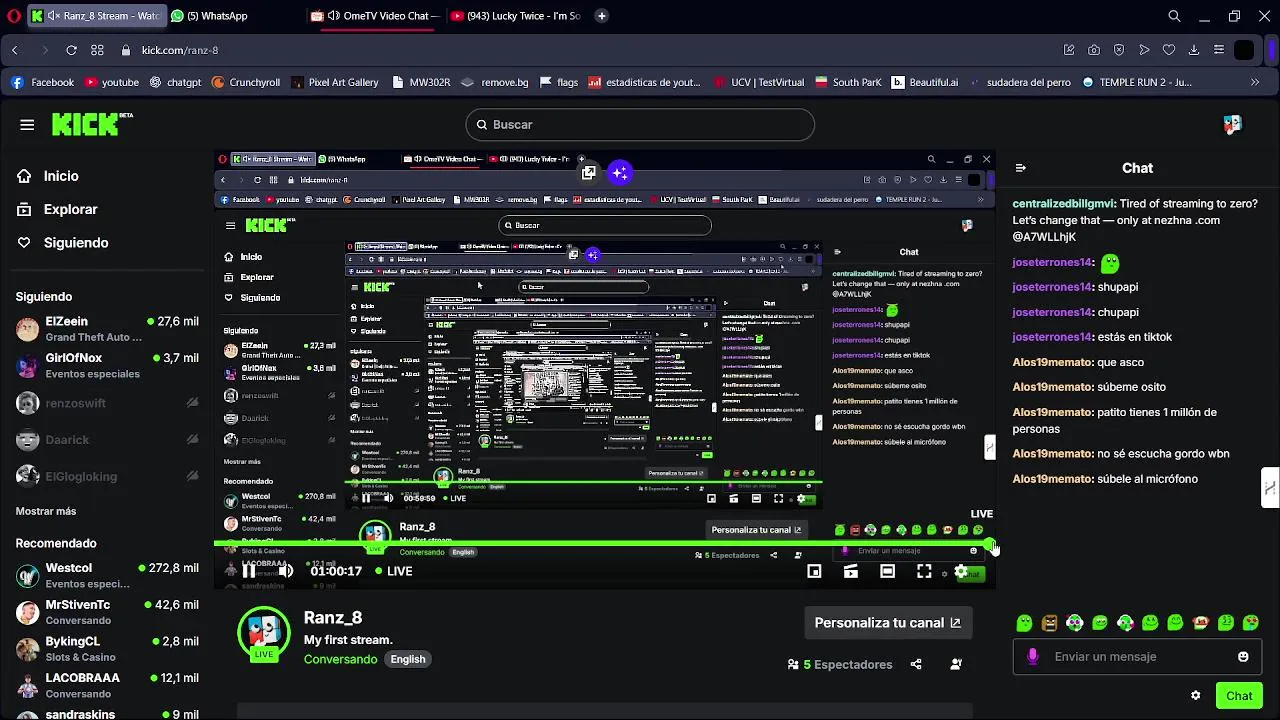This screenshot has height=720, width=1280.
Task: Open recommended channel Westcol
Action: click(107, 575)
